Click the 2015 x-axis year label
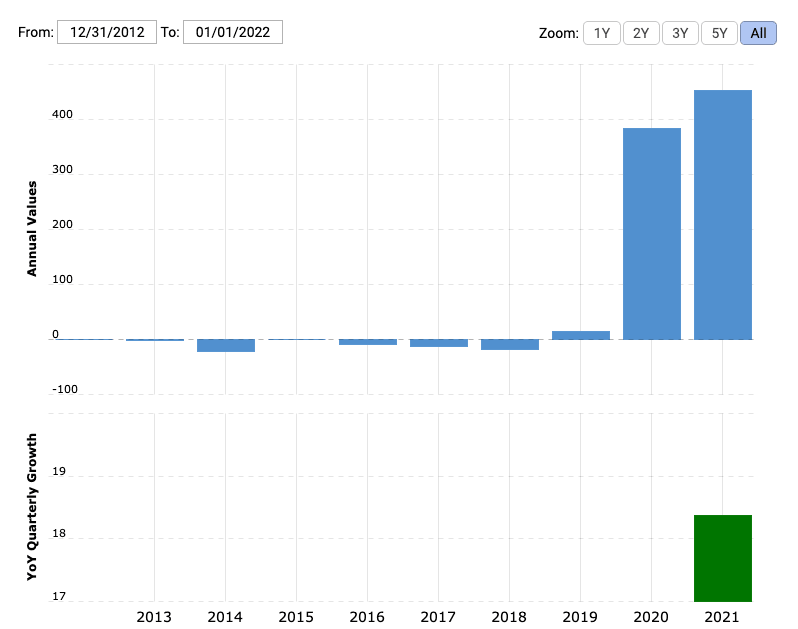This screenshot has height=629, width=798. point(296,616)
